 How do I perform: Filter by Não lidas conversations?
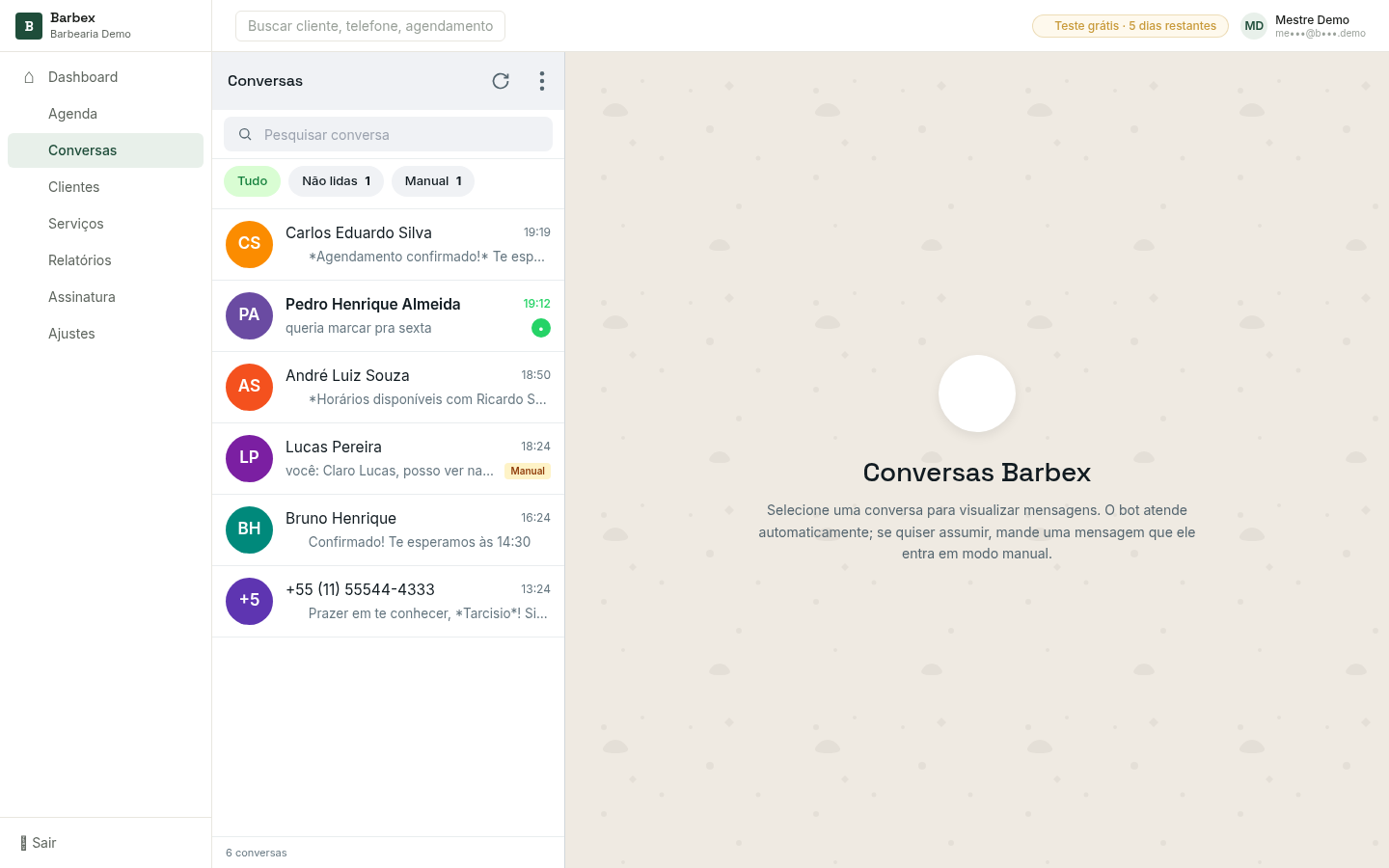[x=336, y=181]
